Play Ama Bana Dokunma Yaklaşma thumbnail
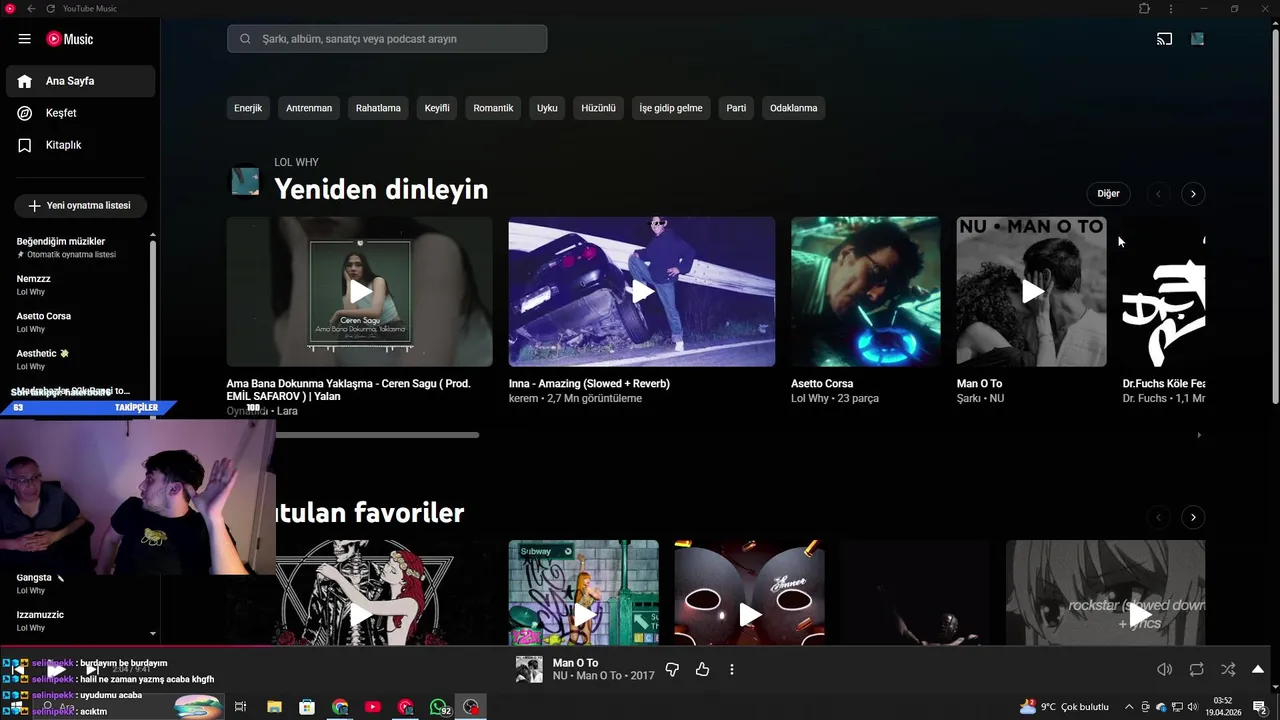 [x=360, y=291]
